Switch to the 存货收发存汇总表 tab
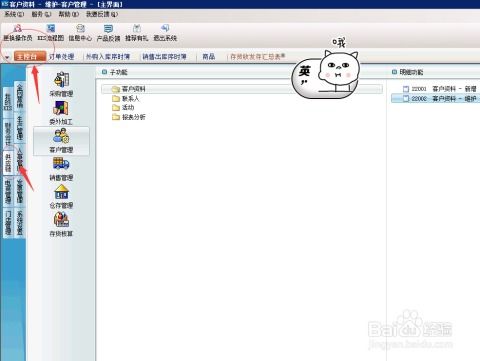480x361 pixels. [258, 57]
